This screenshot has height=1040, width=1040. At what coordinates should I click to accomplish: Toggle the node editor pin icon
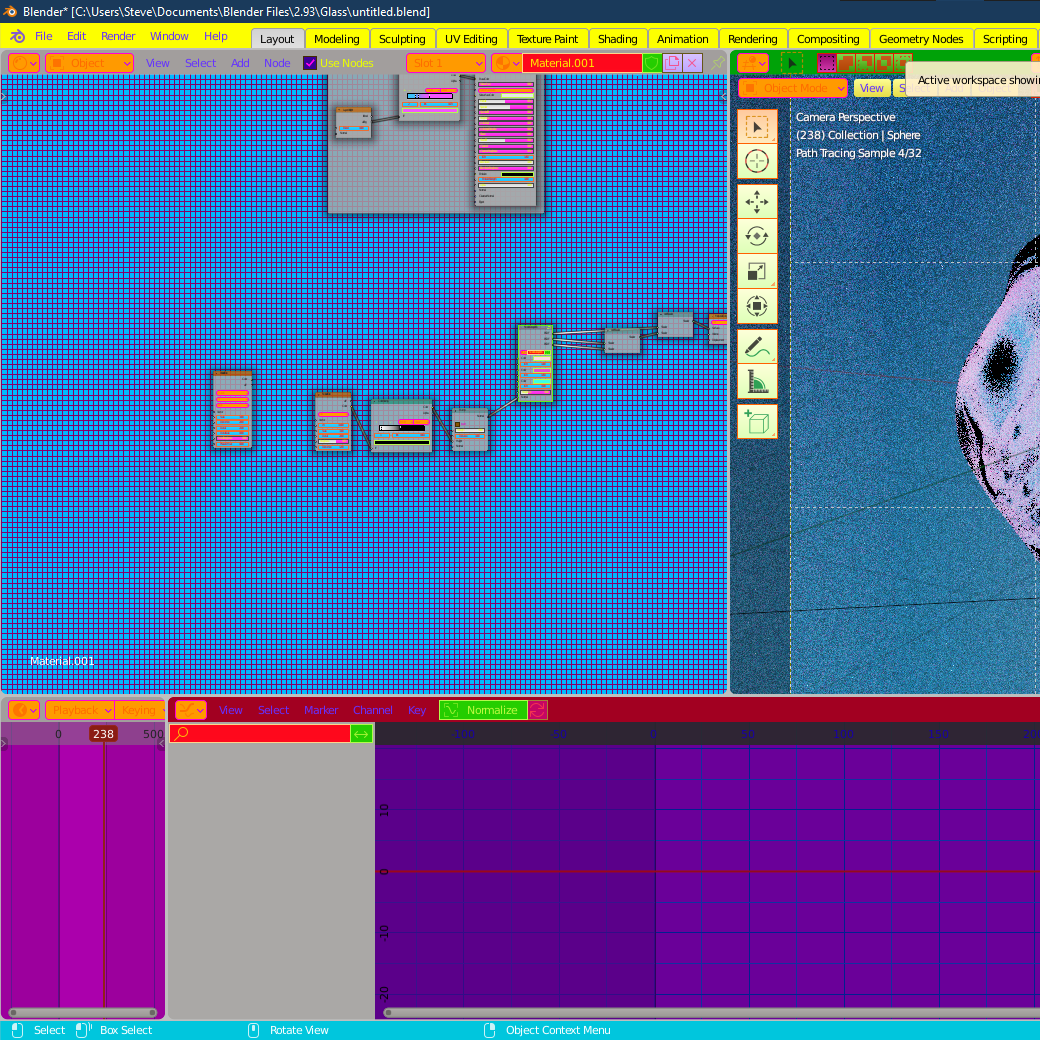tap(717, 63)
